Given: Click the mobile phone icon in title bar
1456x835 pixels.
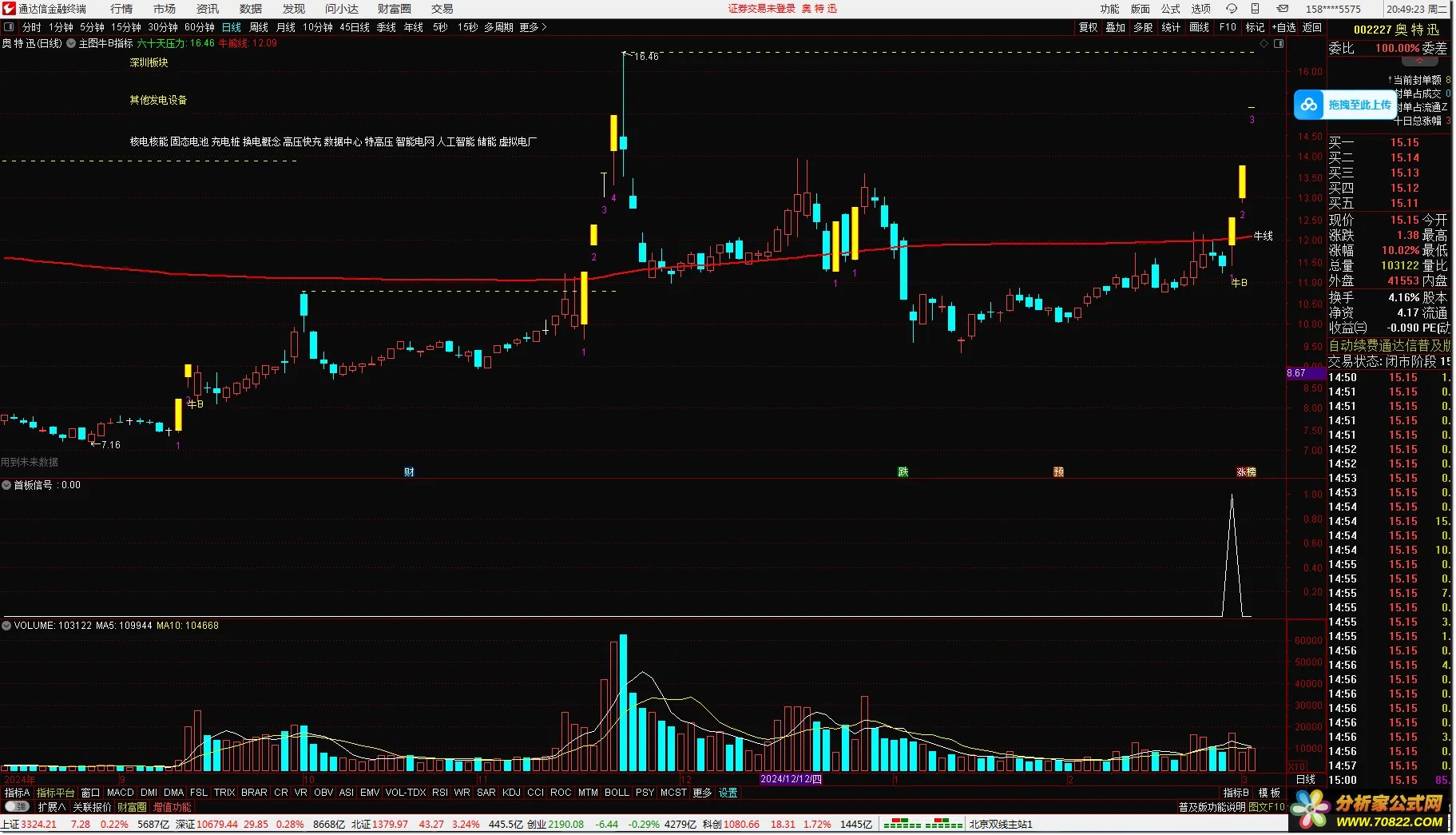Looking at the screenshot, I should pos(1256,9).
